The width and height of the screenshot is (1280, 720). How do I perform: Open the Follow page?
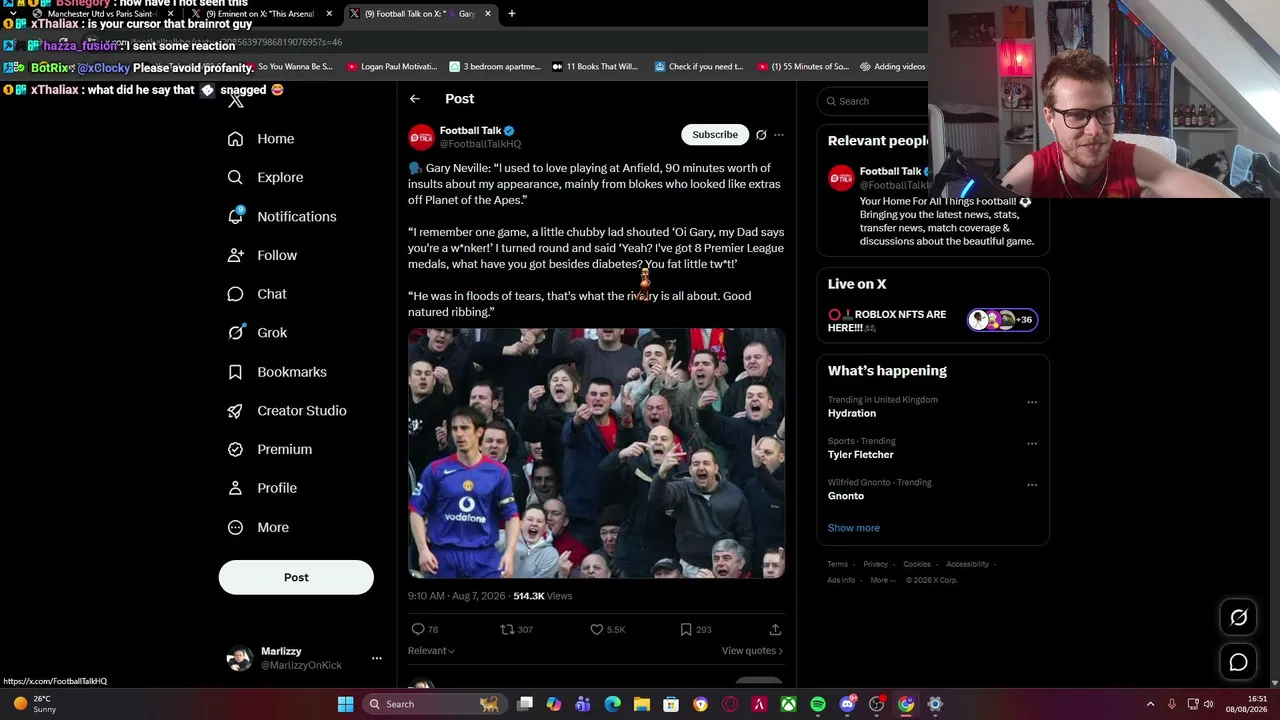click(262, 255)
